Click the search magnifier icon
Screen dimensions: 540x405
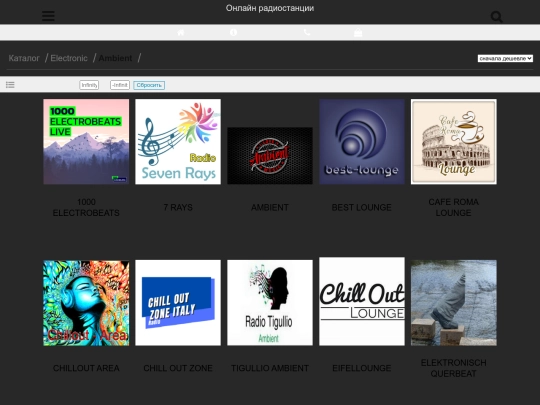(497, 17)
